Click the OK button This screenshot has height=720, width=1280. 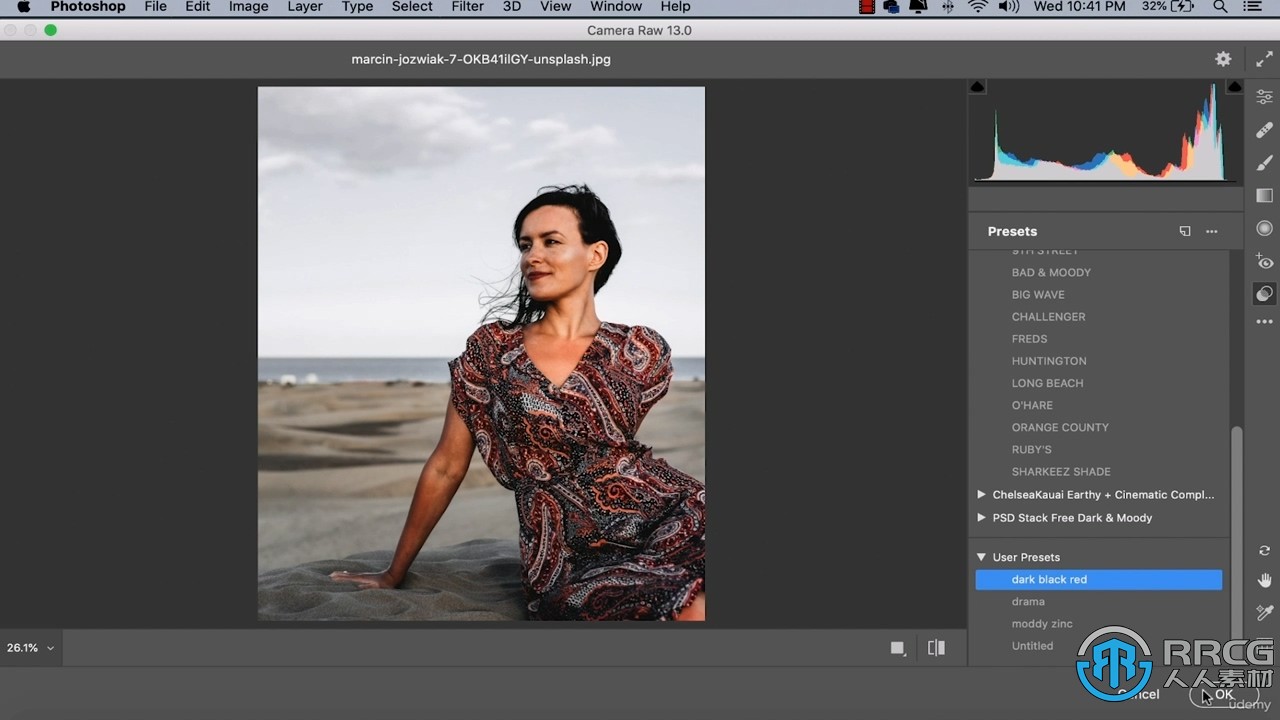click(1224, 694)
